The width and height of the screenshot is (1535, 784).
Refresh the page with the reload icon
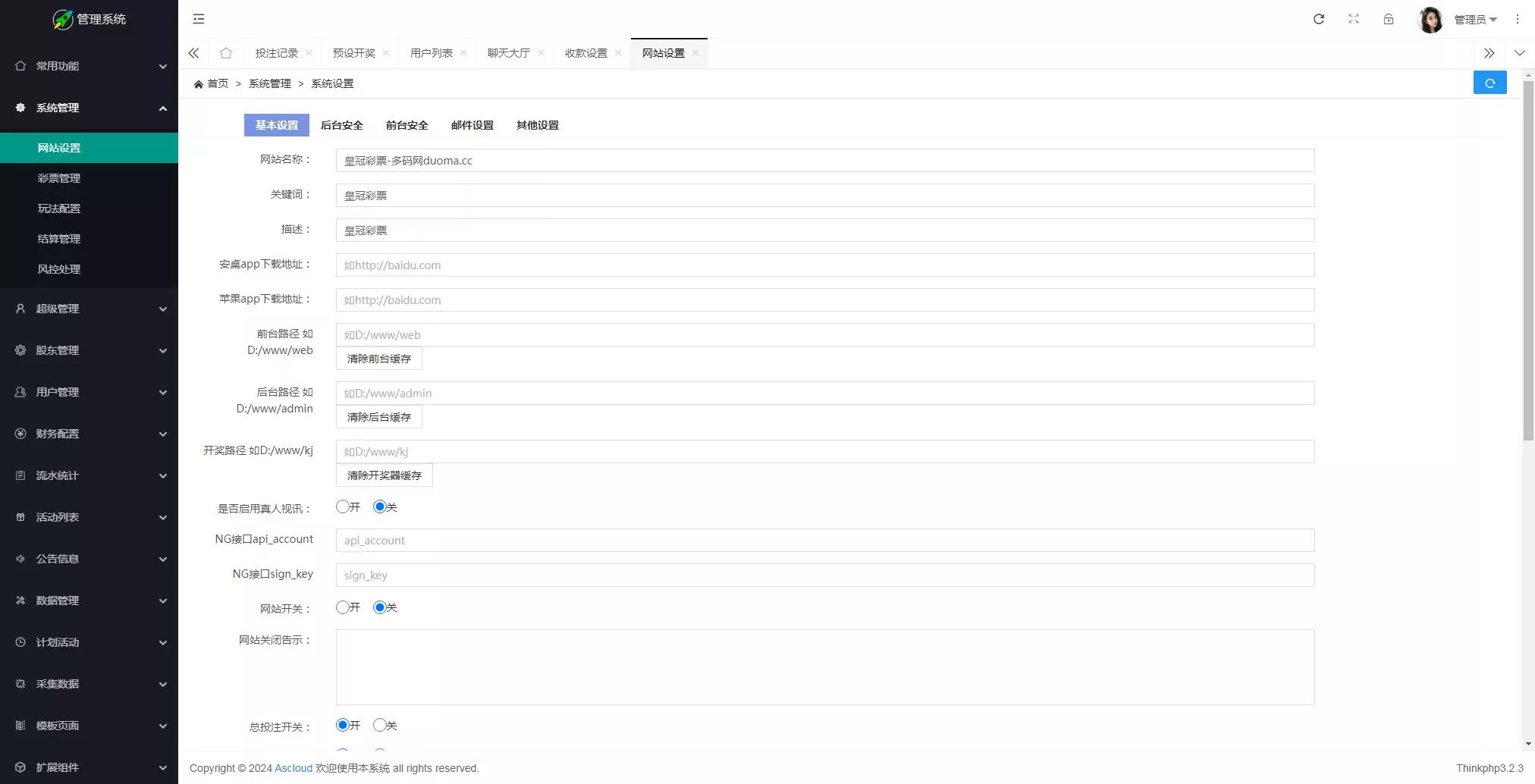coord(1319,19)
